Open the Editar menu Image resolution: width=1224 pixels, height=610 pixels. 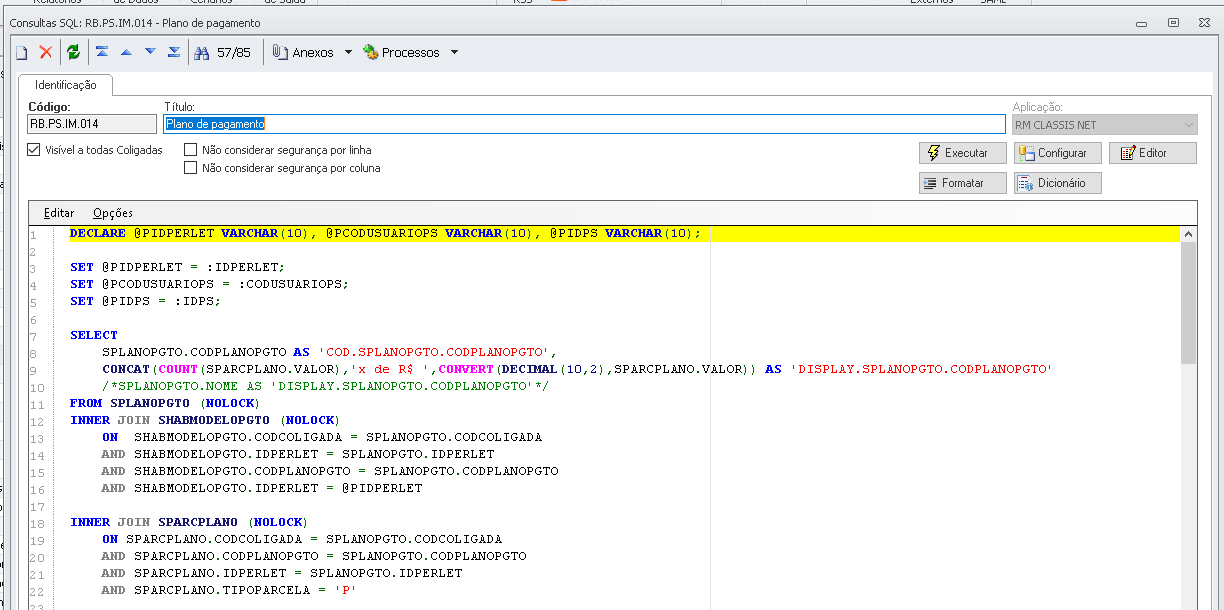coord(59,213)
